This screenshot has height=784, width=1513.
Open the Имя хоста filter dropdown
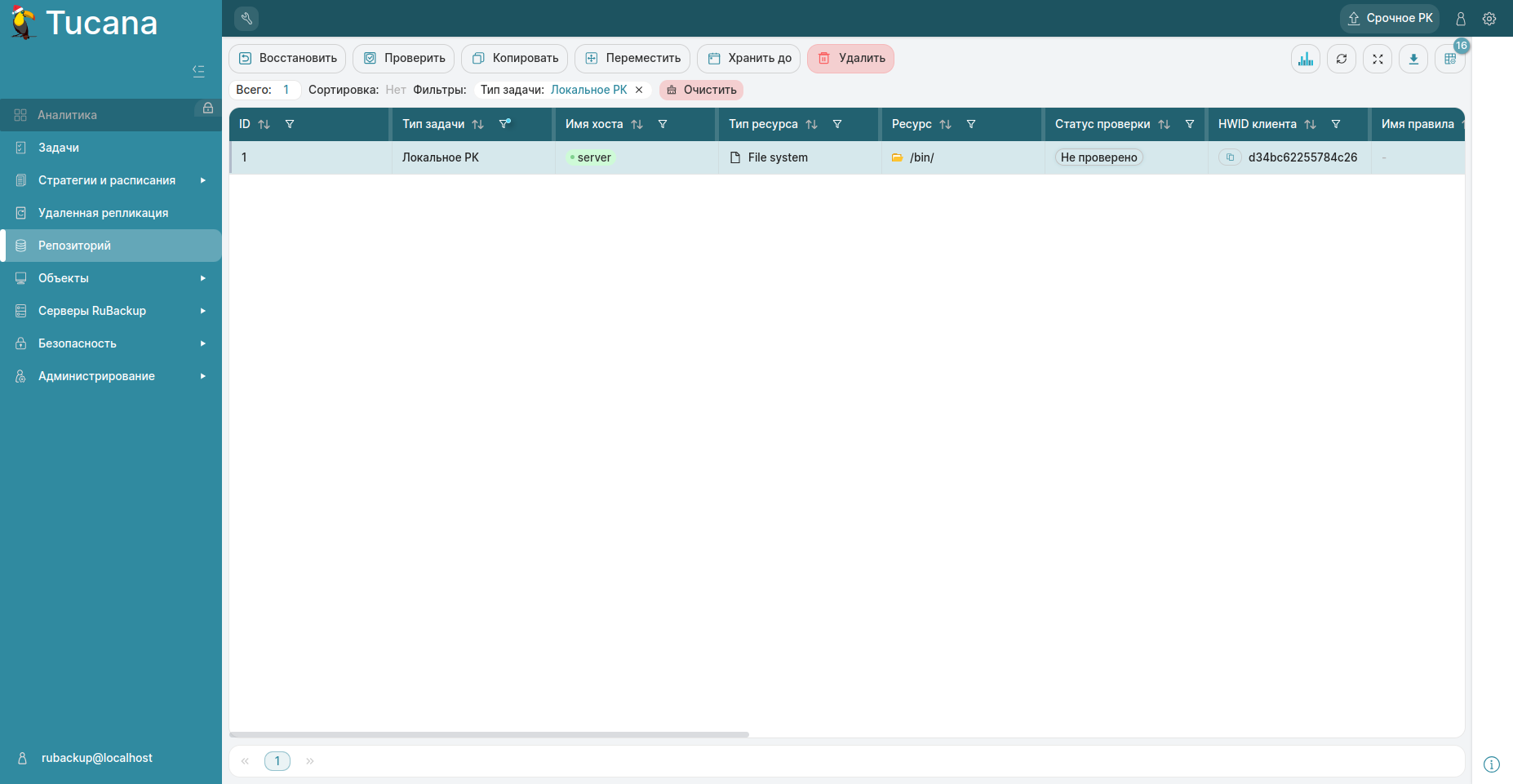663,124
